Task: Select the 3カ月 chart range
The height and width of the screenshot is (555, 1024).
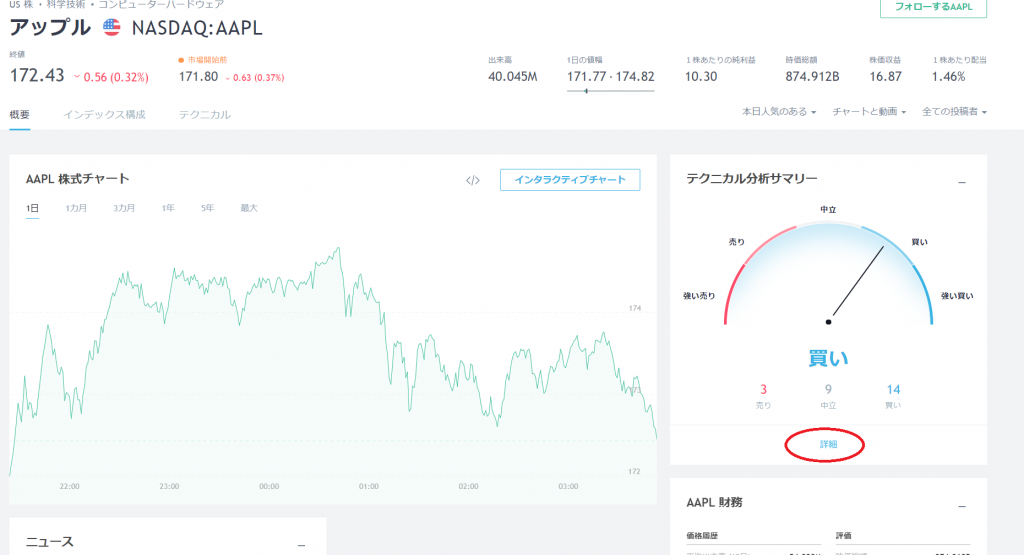Action: pos(123,208)
